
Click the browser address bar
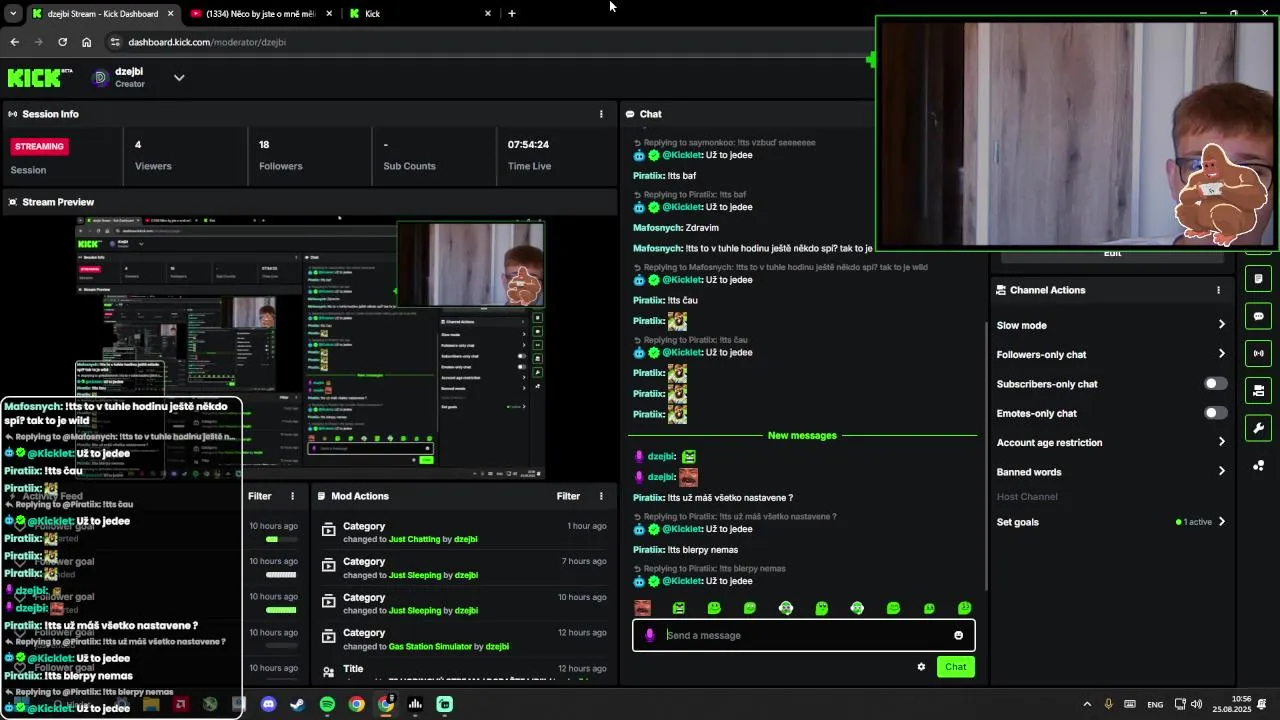[490, 42]
